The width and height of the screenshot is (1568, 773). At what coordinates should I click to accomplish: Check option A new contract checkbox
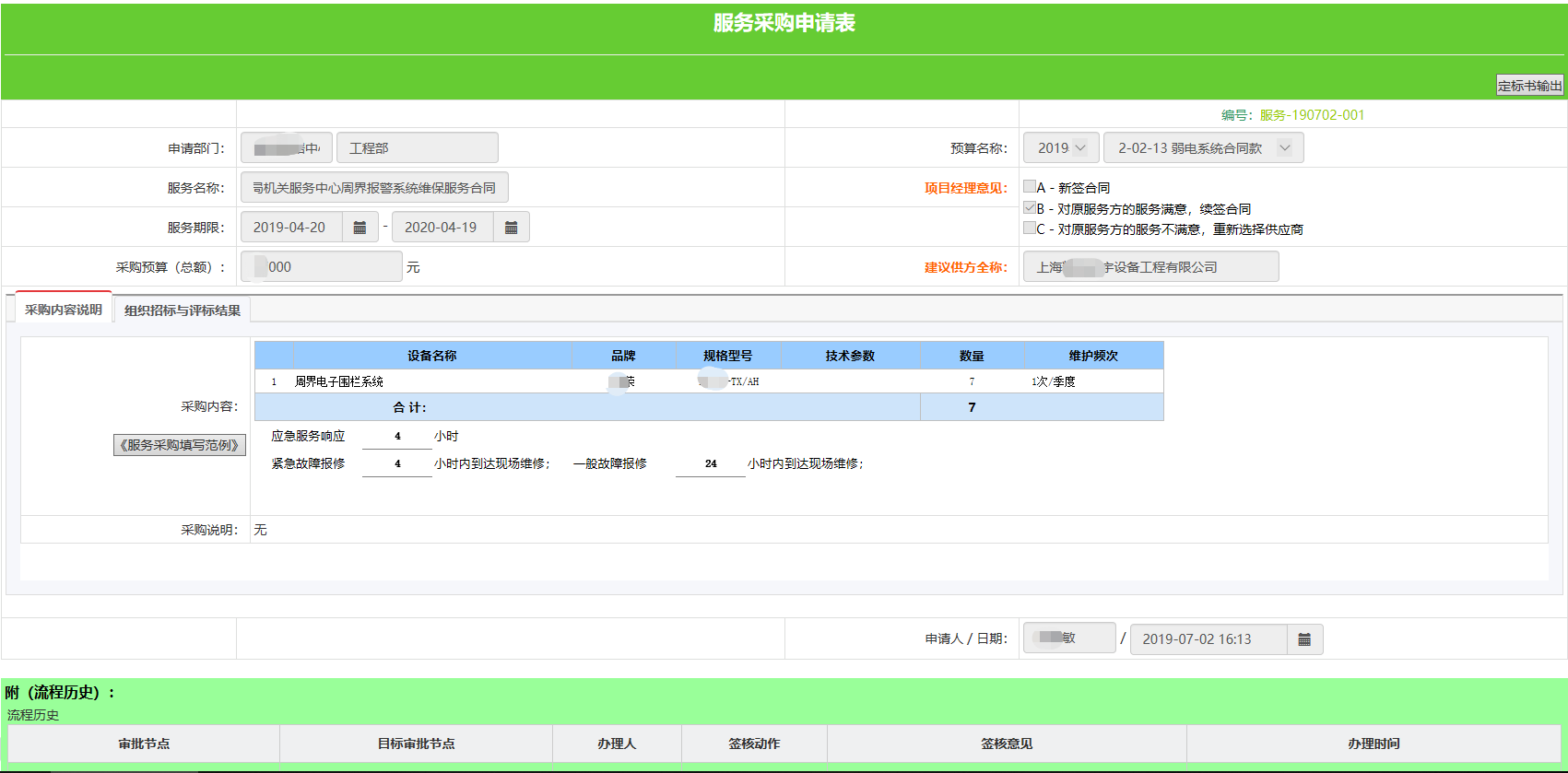coord(1030,187)
